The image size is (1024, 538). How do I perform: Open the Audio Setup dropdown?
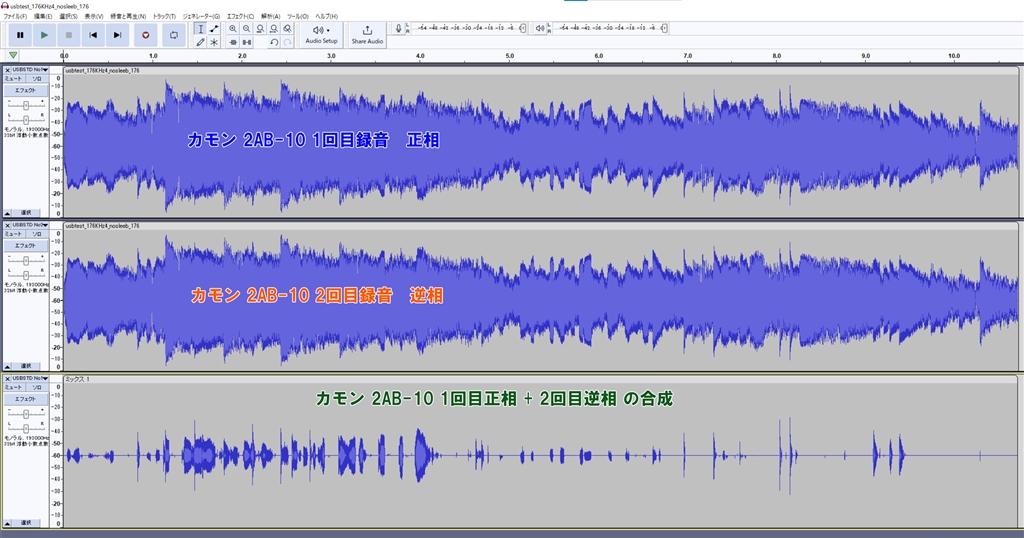pyautogui.click(x=321, y=34)
